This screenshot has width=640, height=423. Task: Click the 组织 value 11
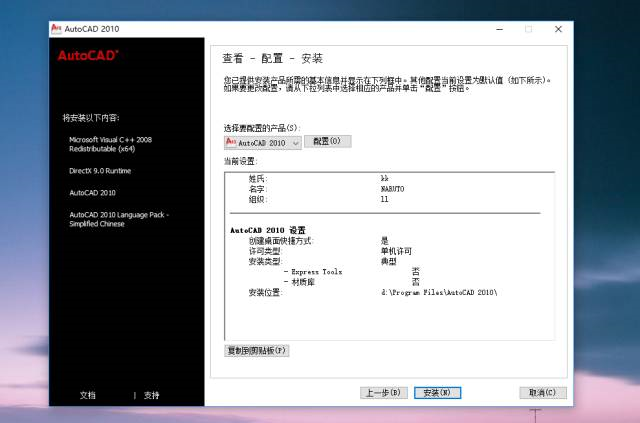(x=384, y=199)
